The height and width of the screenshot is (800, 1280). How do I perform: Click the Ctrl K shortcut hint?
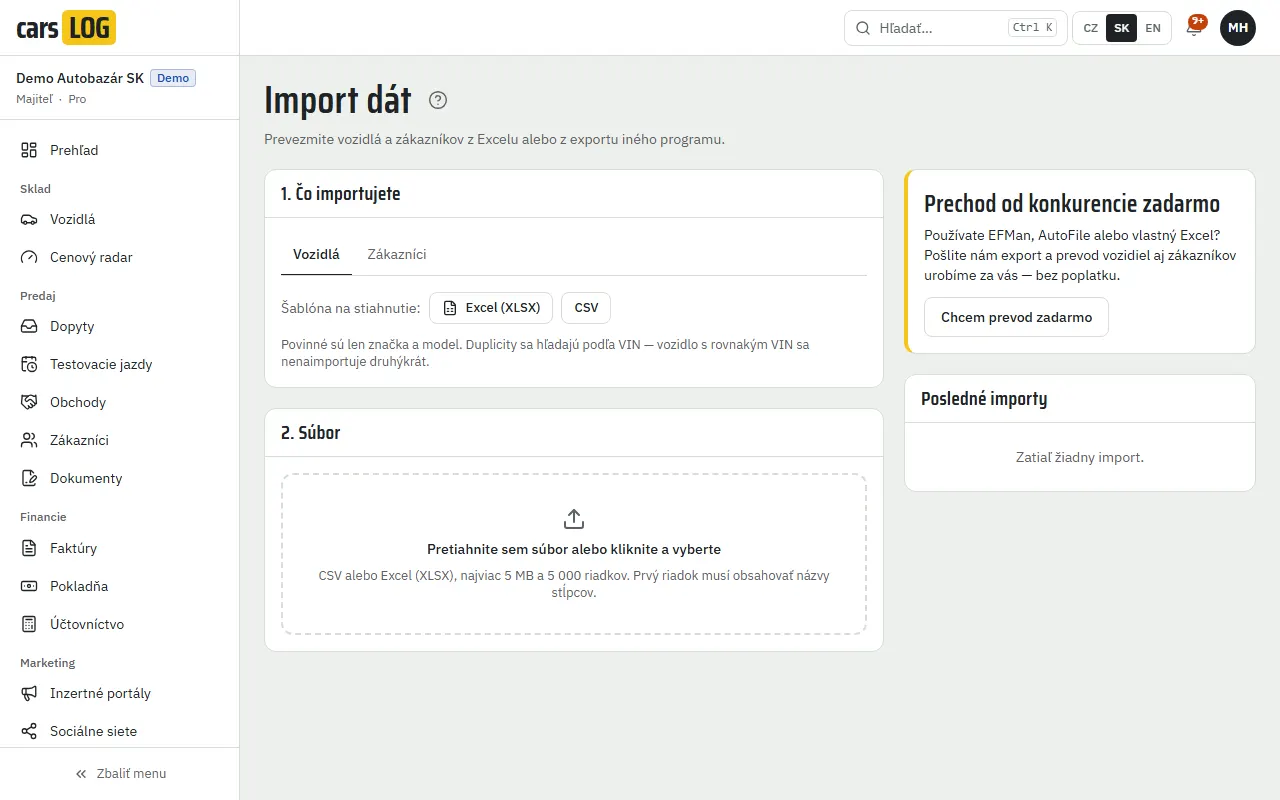(1033, 28)
